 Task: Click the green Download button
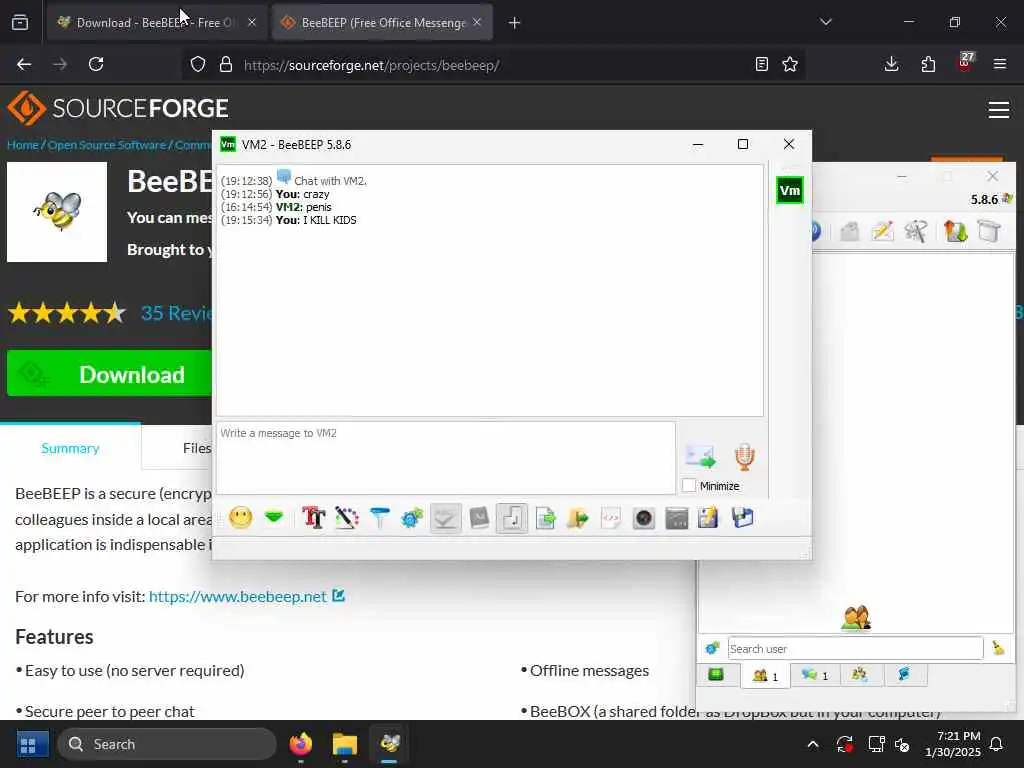point(109,374)
